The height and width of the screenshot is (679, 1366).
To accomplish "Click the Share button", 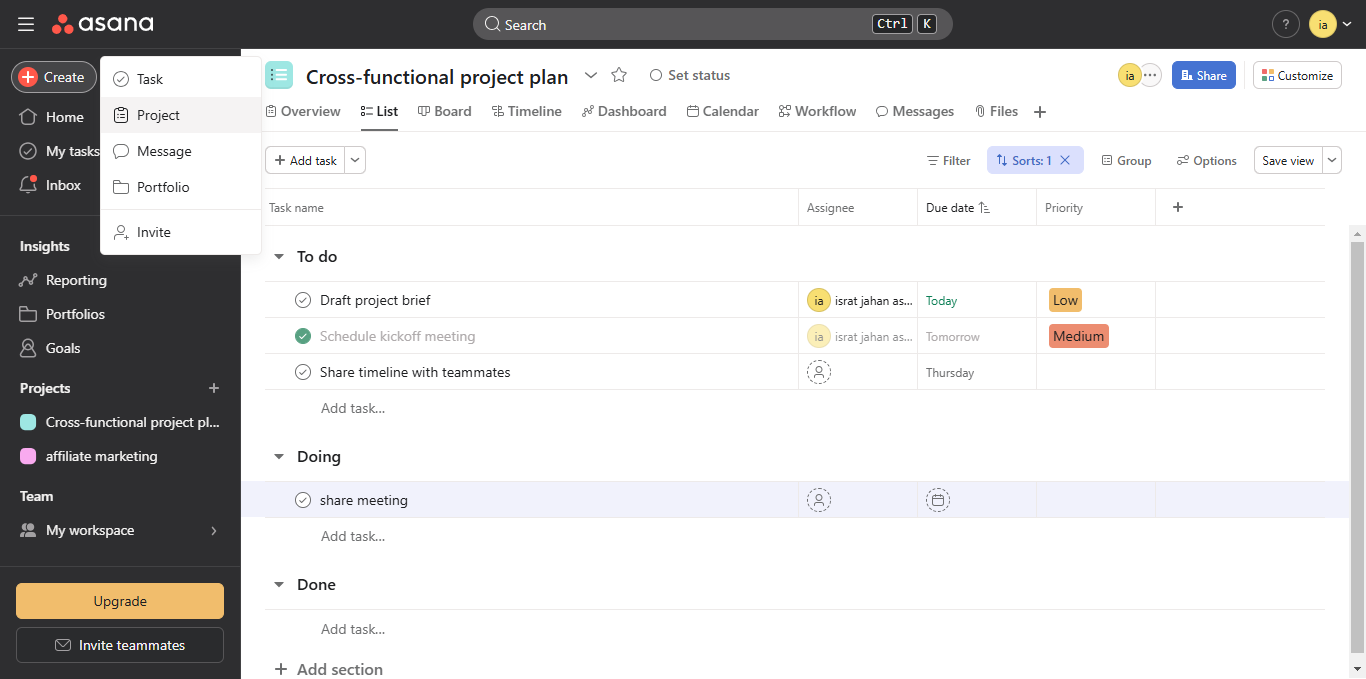I will coord(1203,75).
